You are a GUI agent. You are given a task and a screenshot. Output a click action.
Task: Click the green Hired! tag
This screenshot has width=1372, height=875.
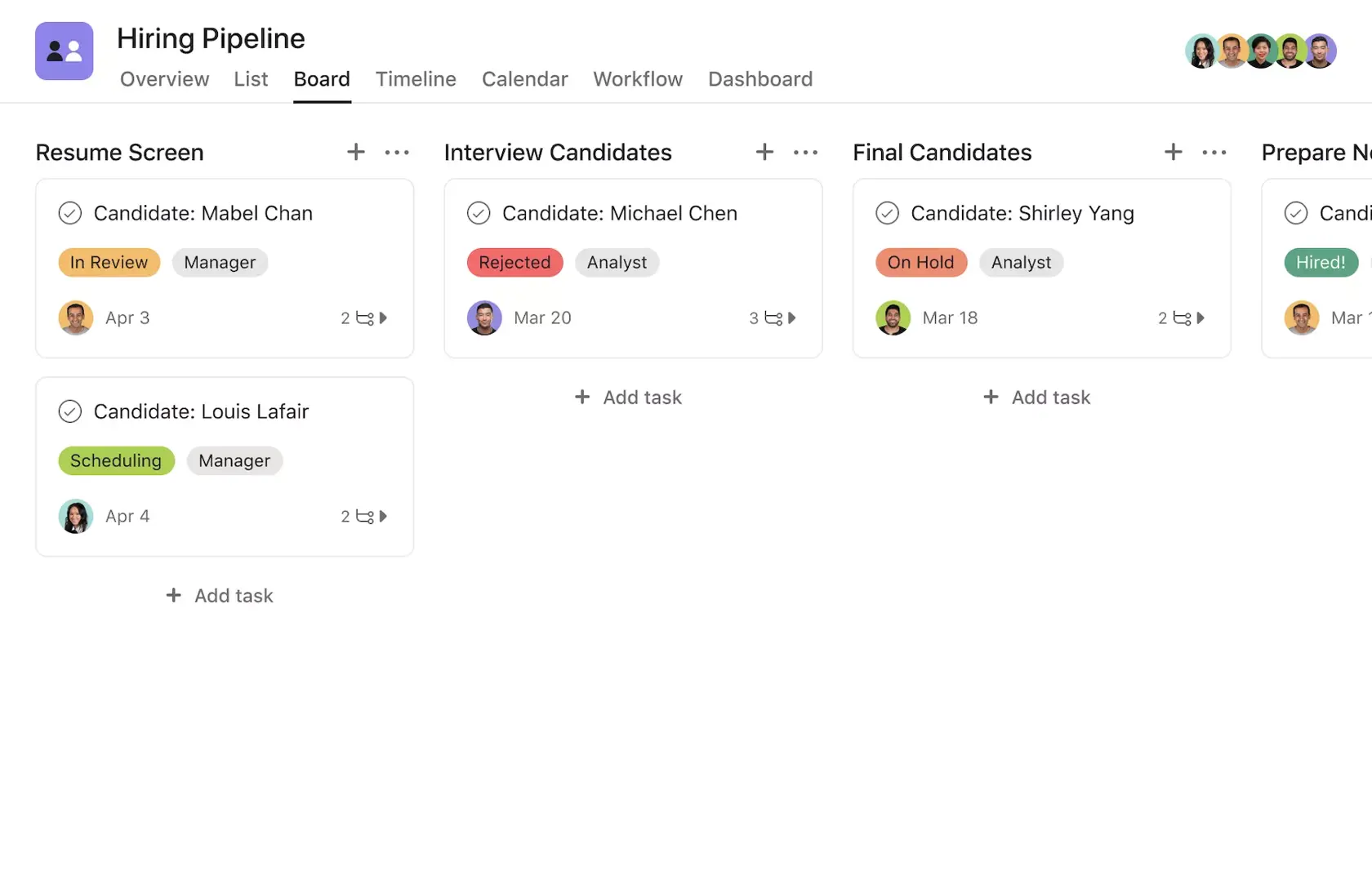coord(1320,262)
